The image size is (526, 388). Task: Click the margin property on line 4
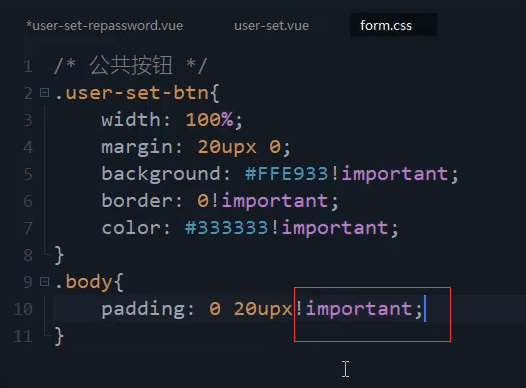click(137, 147)
